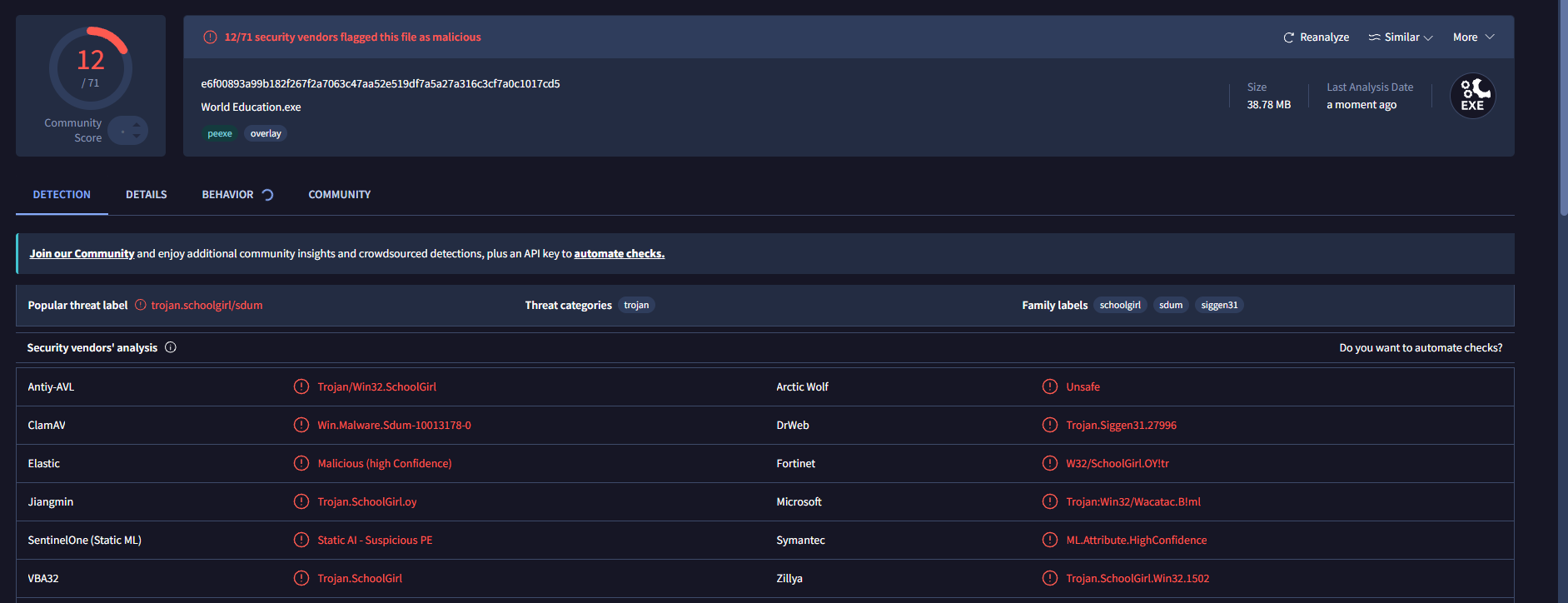
Task: Click the overlay tag
Action: click(x=266, y=133)
